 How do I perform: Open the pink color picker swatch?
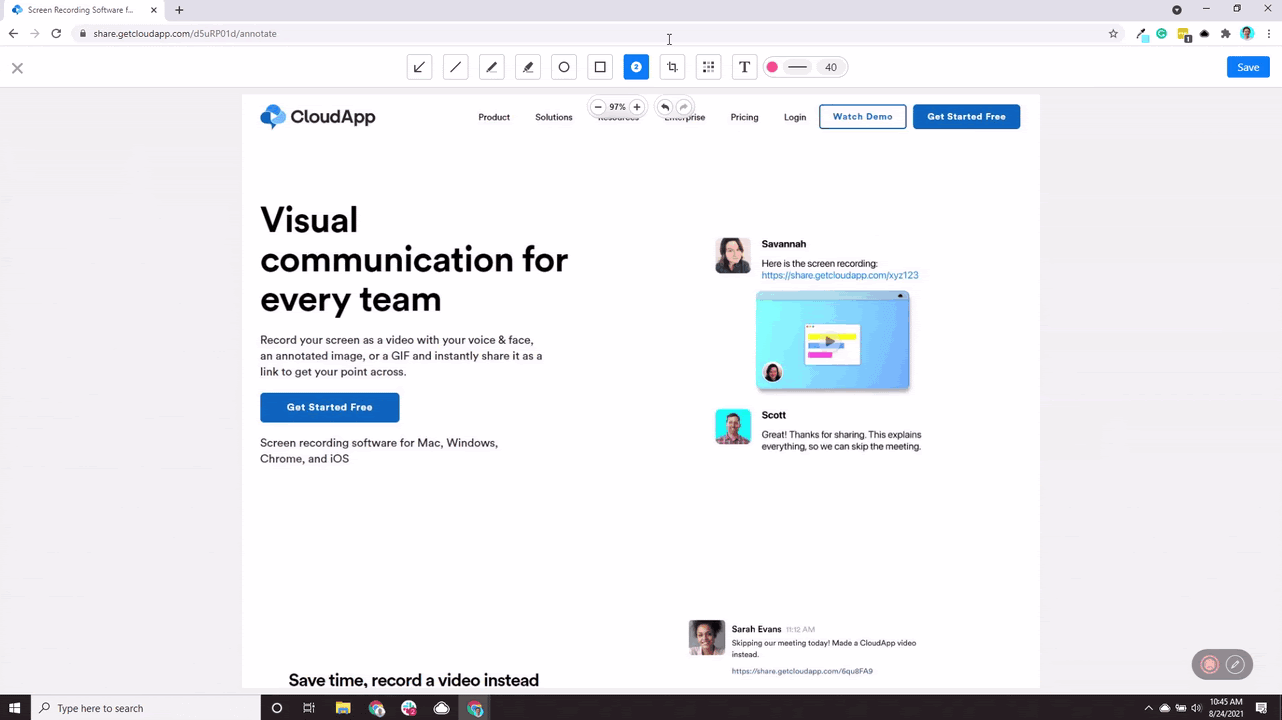click(x=772, y=67)
